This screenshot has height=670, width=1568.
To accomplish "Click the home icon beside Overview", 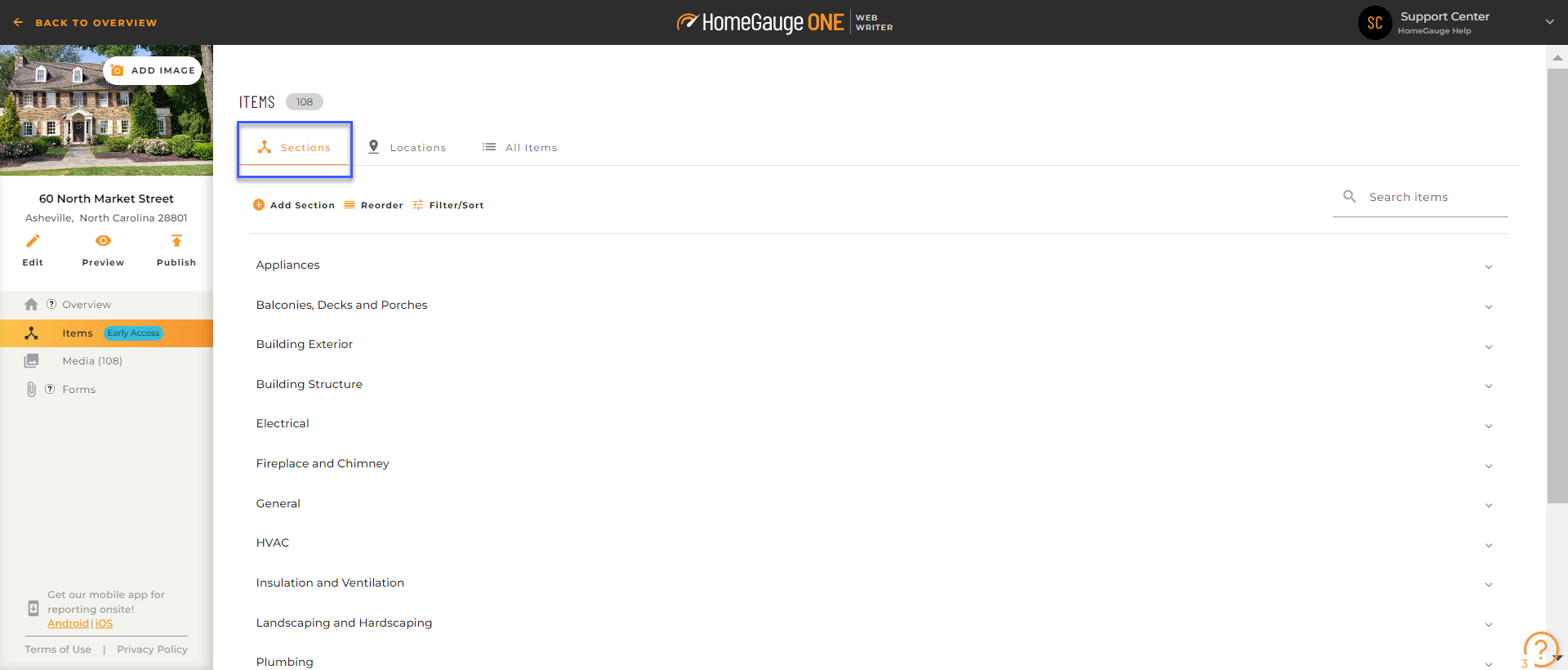I will (x=31, y=304).
